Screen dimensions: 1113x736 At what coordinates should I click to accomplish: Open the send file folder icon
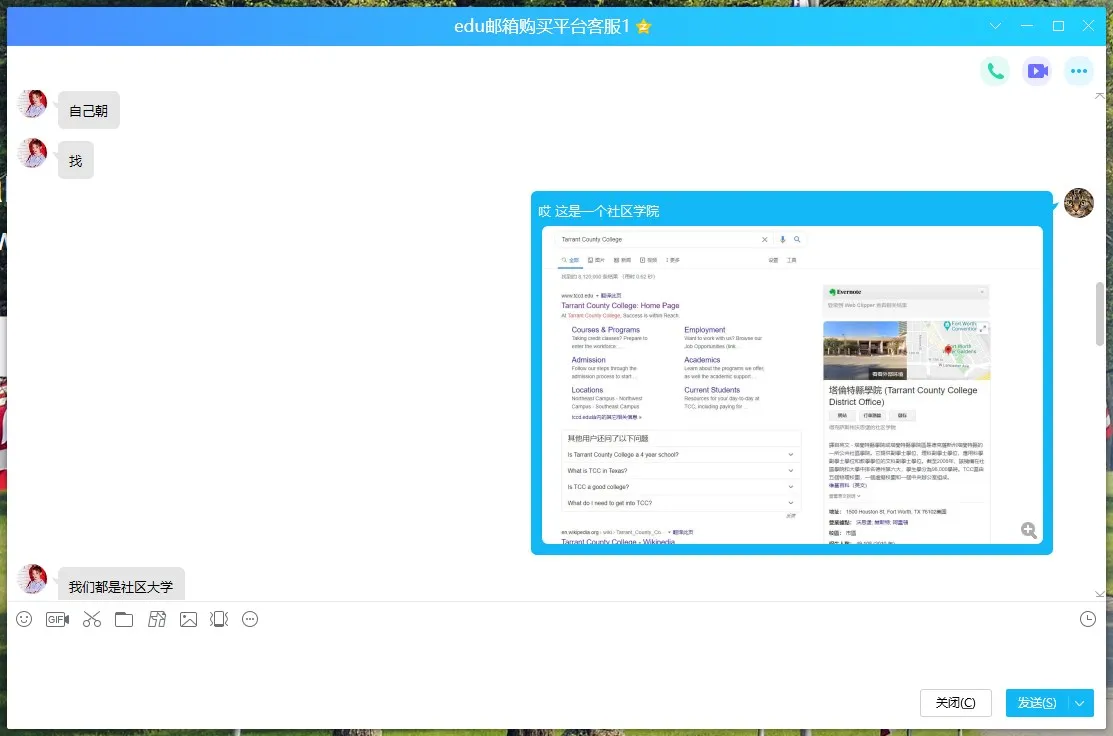coord(124,620)
